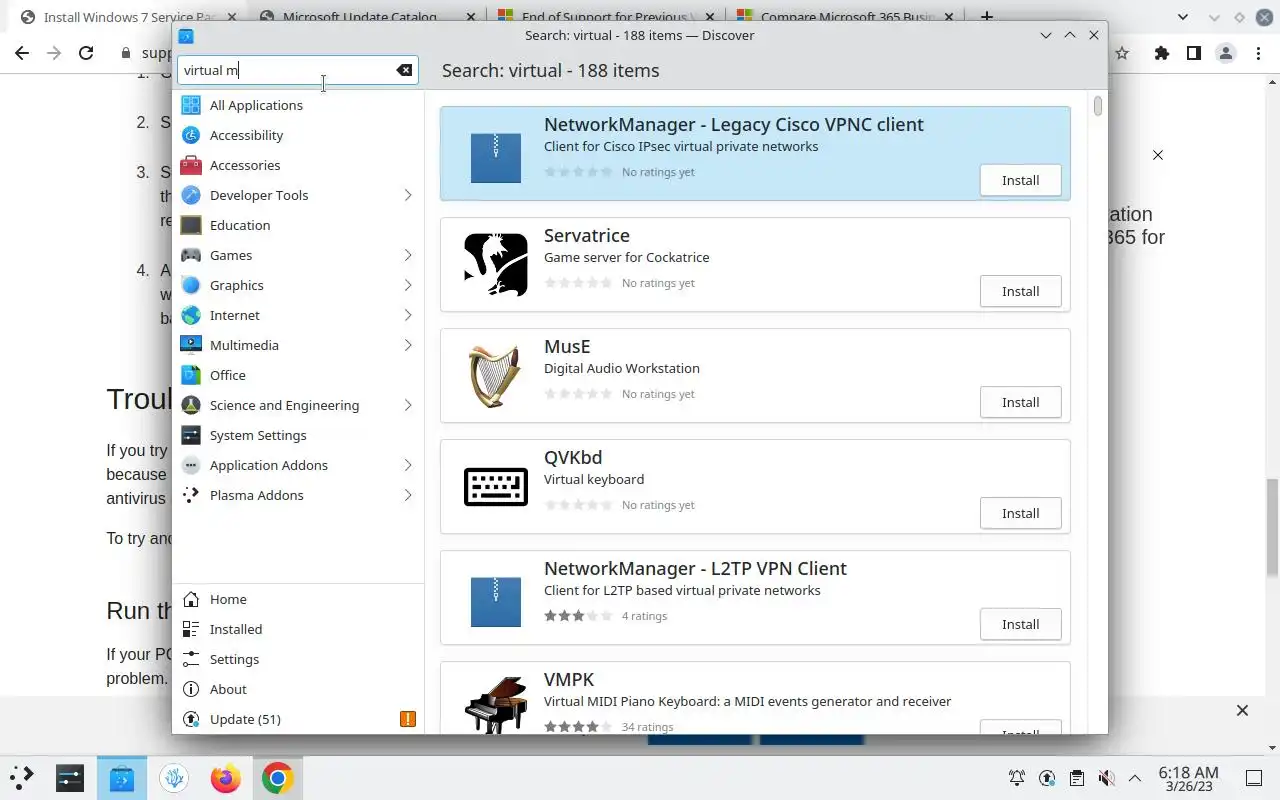The image size is (1280, 800).
Task: Open Chrome profile avatar
Action: tap(1225, 54)
